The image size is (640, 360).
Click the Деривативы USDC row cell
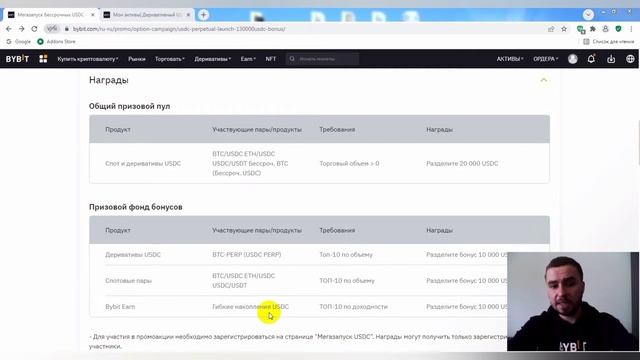pos(133,254)
